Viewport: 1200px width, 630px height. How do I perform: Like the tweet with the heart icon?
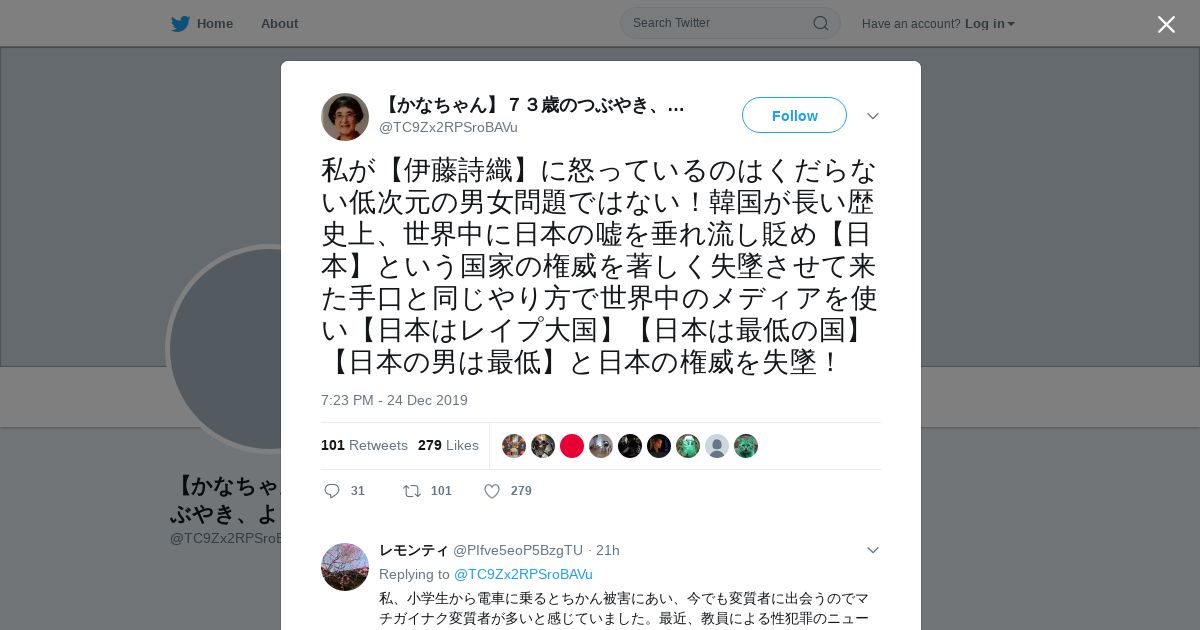pyautogui.click(x=492, y=491)
